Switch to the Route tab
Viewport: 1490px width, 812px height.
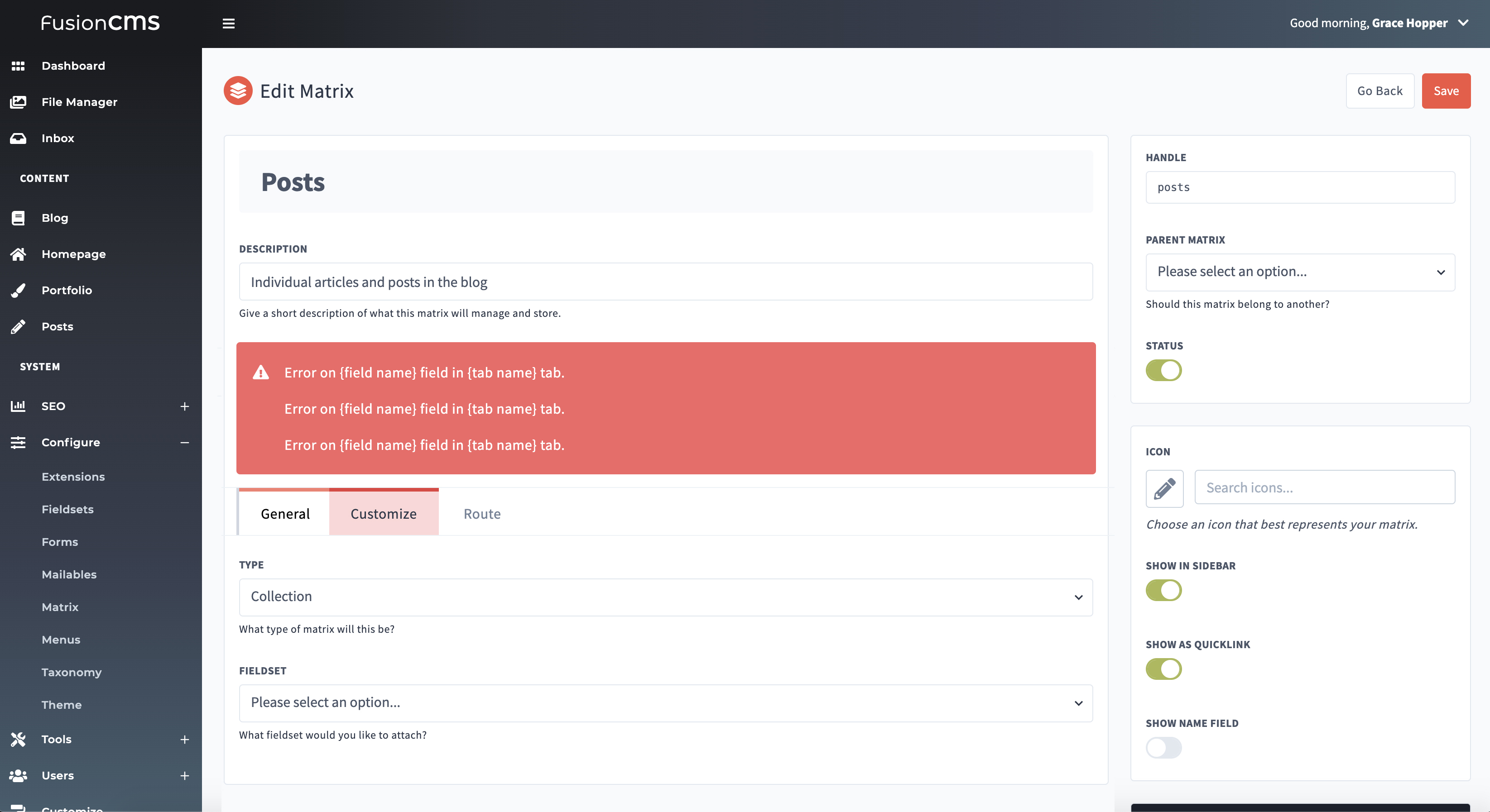[x=482, y=514]
